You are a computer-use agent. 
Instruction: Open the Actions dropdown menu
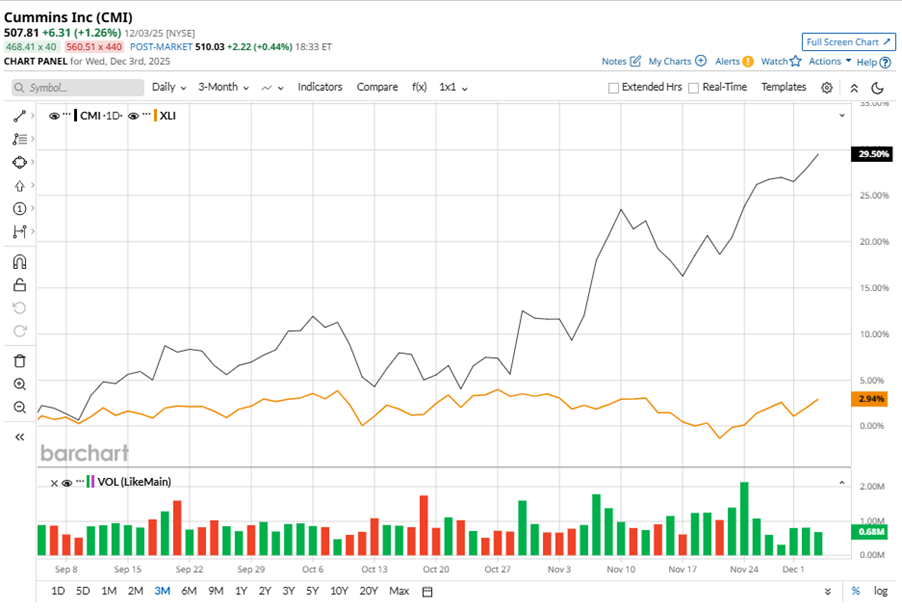pos(830,61)
